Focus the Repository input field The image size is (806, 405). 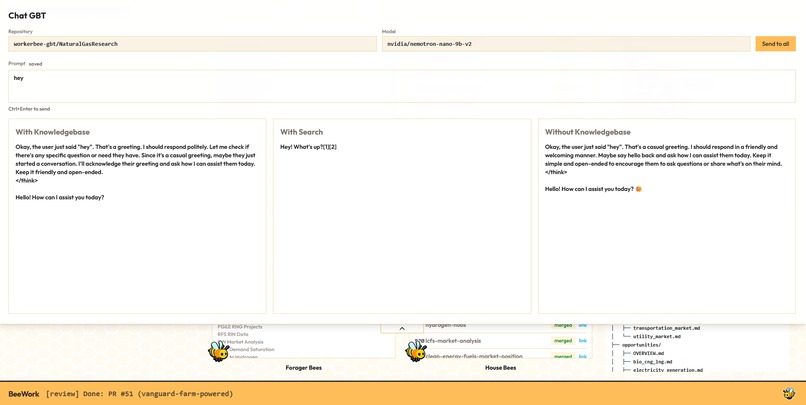(x=192, y=44)
